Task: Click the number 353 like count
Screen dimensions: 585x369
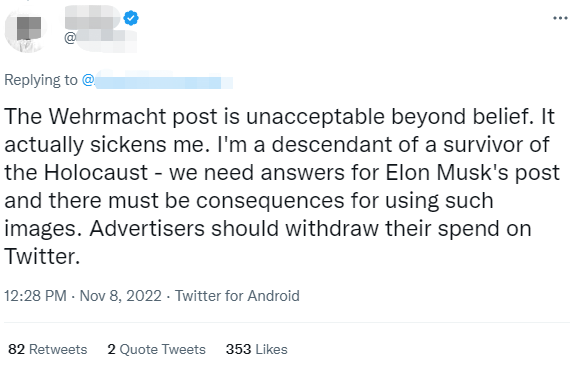Action: [x=238, y=349]
